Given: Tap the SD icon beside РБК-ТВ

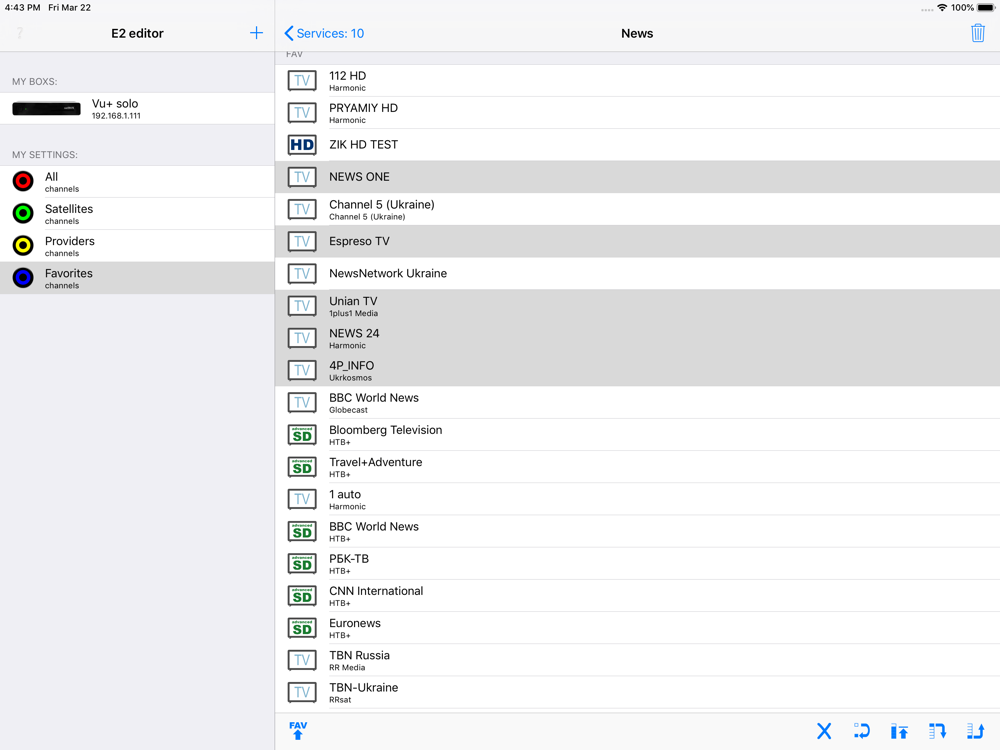Looking at the screenshot, I should point(302,564).
